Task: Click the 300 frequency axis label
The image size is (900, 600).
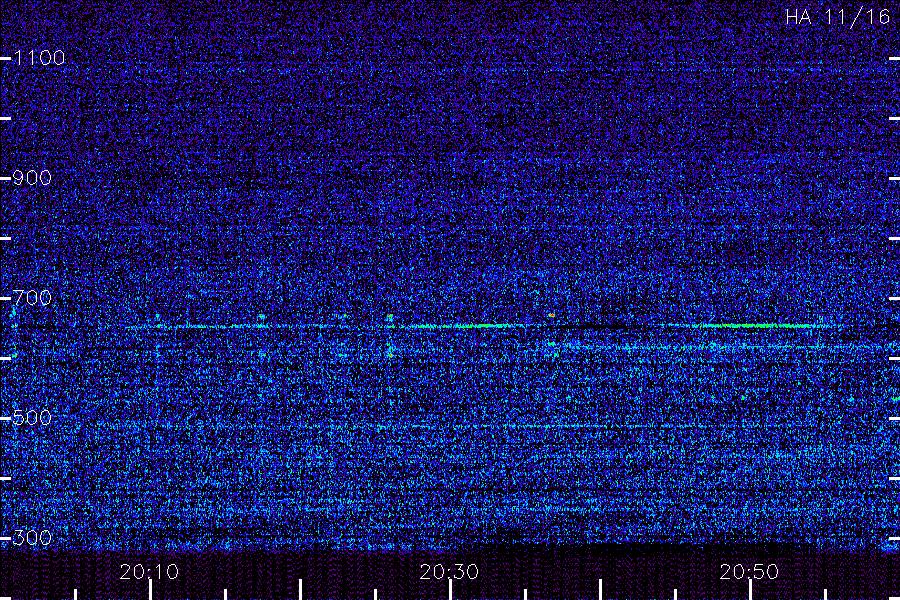Action: click(32, 538)
